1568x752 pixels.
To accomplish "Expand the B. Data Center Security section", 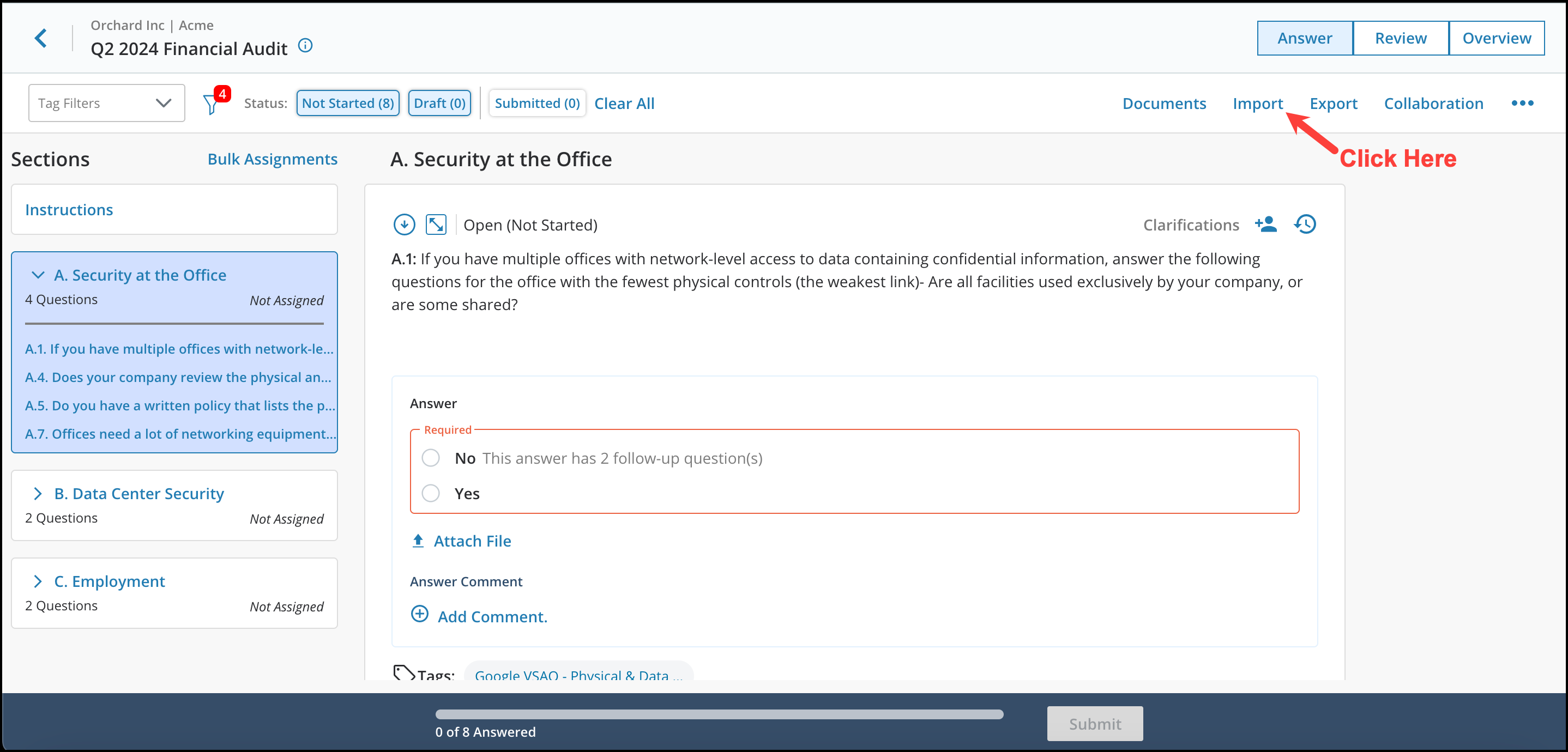I will click(38, 493).
